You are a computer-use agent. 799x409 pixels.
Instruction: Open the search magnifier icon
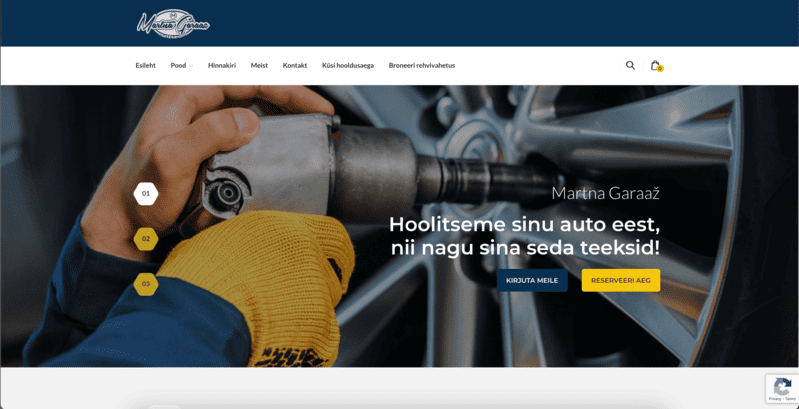click(x=630, y=65)
